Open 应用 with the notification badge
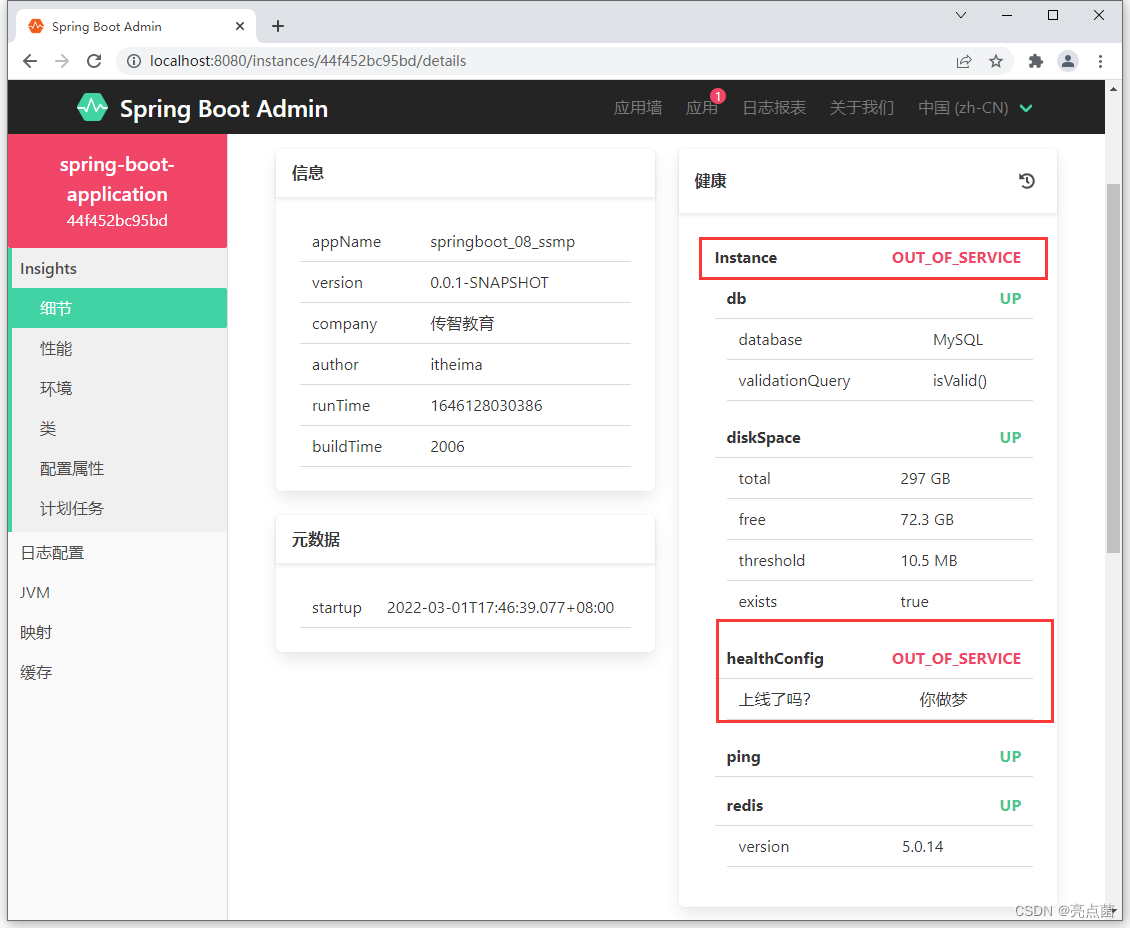The height and width of the screenshot is (928, 1130). pos(702,108)
